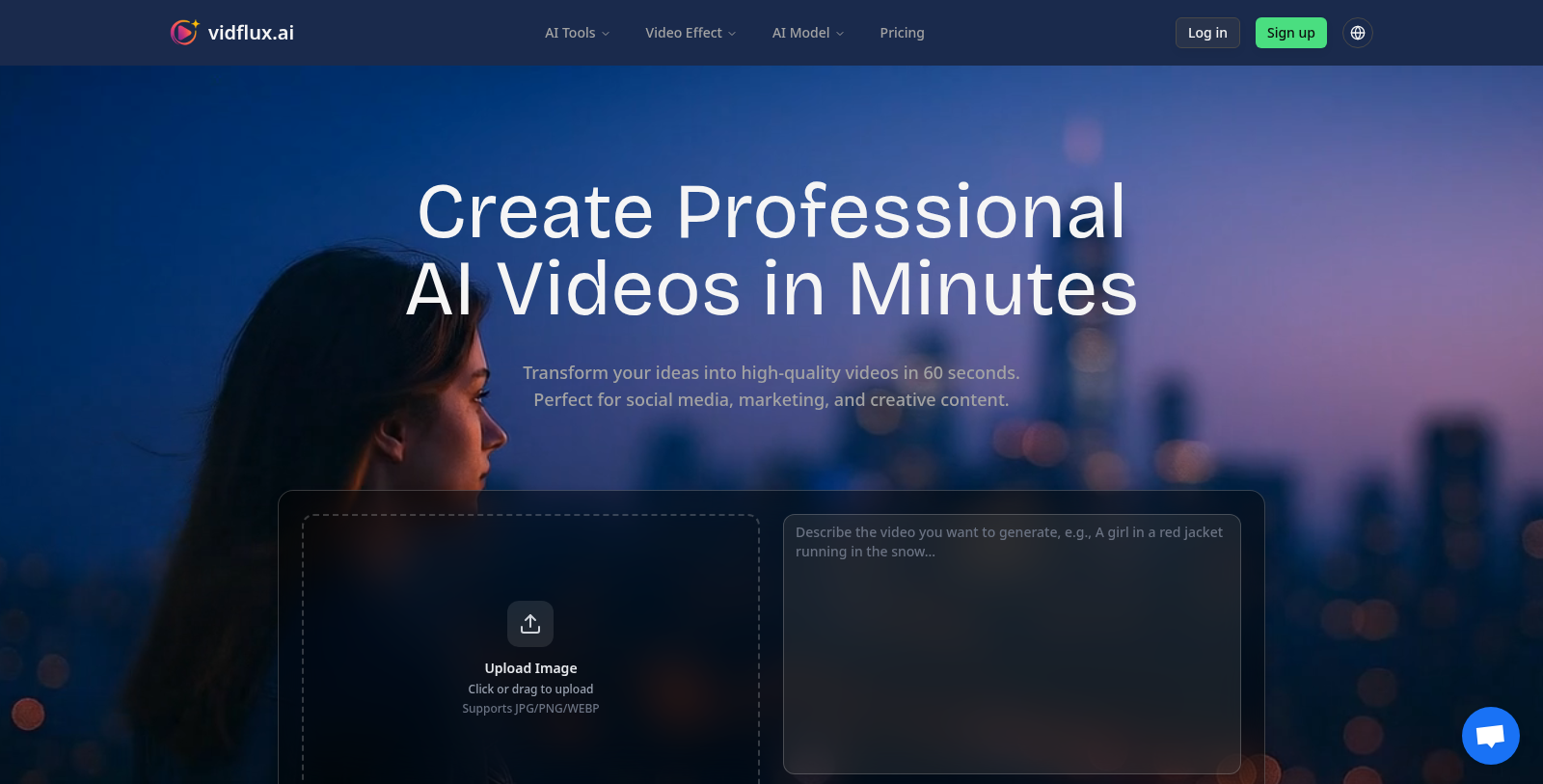Viewport: 1543px width, 784px height.
Task: Click the "Transform your ideas" subtitle text
Action: click(x=771, y=373)
